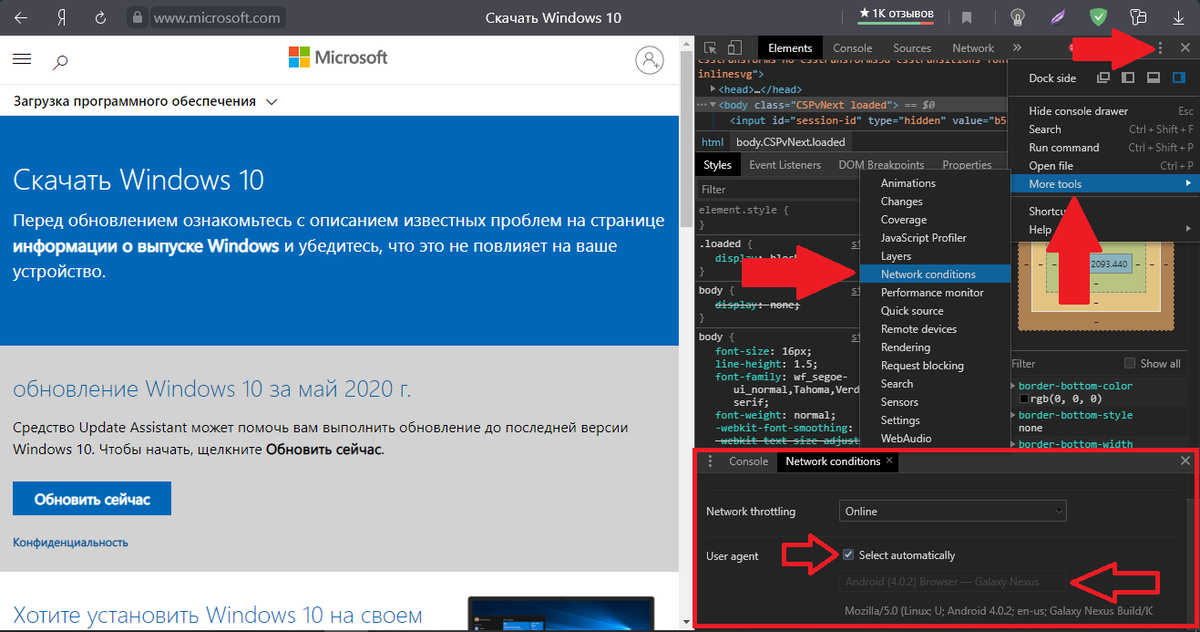Go back using the browser back arrow
The height and width of the screenshot is (632, 1200).
pyautogui.click(x=21, y=17)
